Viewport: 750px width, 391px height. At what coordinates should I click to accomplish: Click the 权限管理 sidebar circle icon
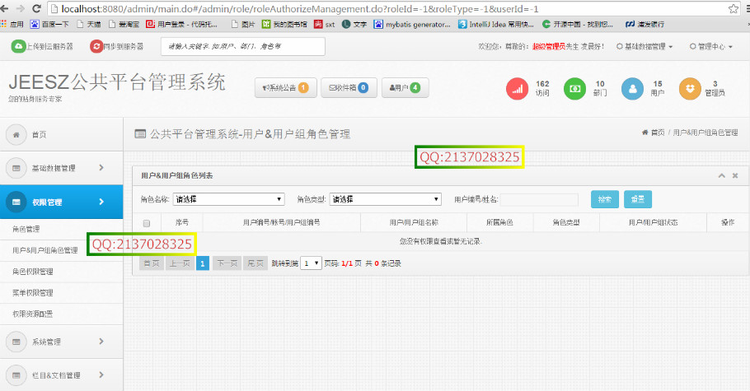pyautogui.click(x=16, y=202)
